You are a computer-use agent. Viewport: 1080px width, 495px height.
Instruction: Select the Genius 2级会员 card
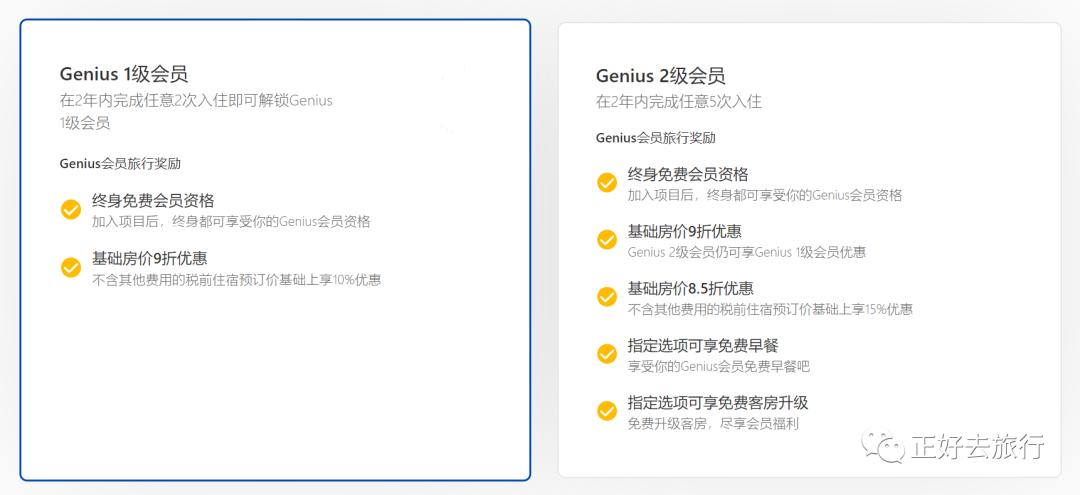tap(809, 250)
